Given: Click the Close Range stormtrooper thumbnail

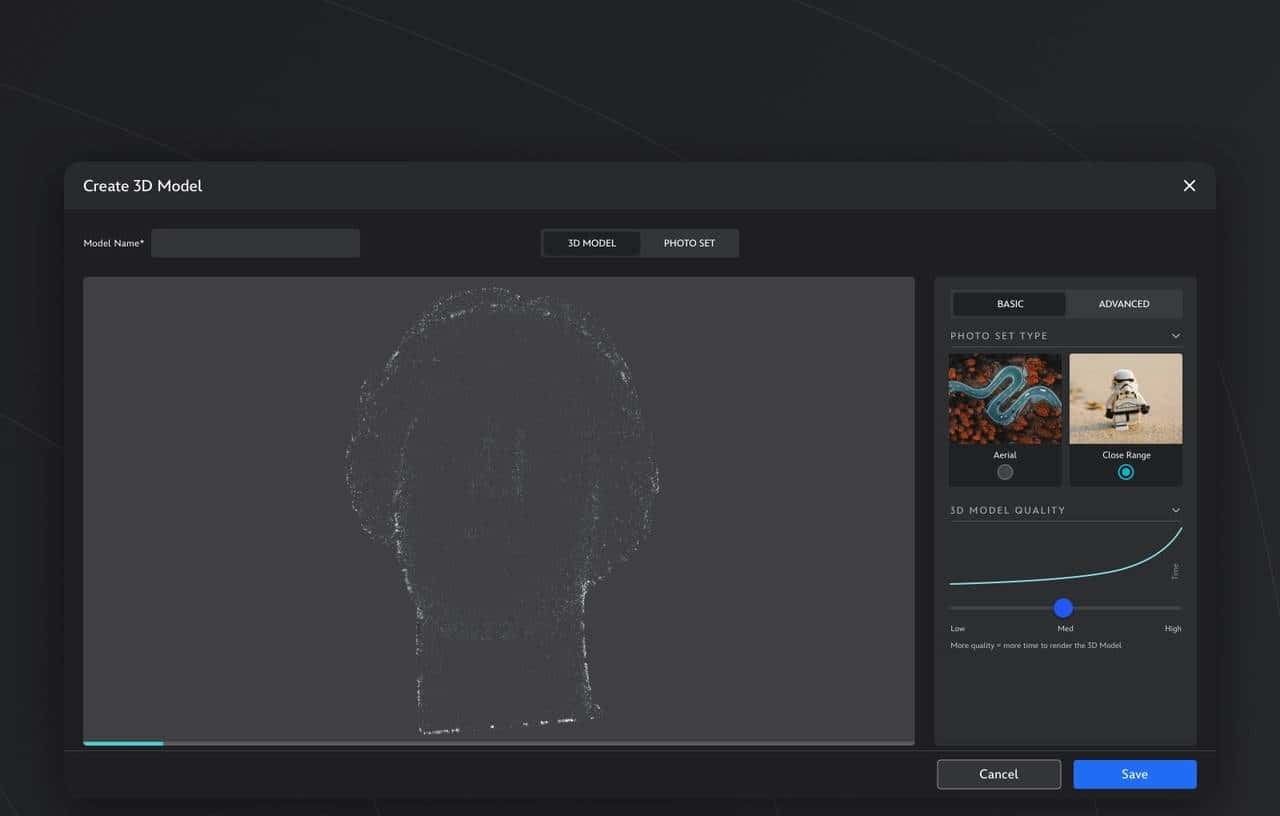Looking at the screenshot, I should point(1126,398).
